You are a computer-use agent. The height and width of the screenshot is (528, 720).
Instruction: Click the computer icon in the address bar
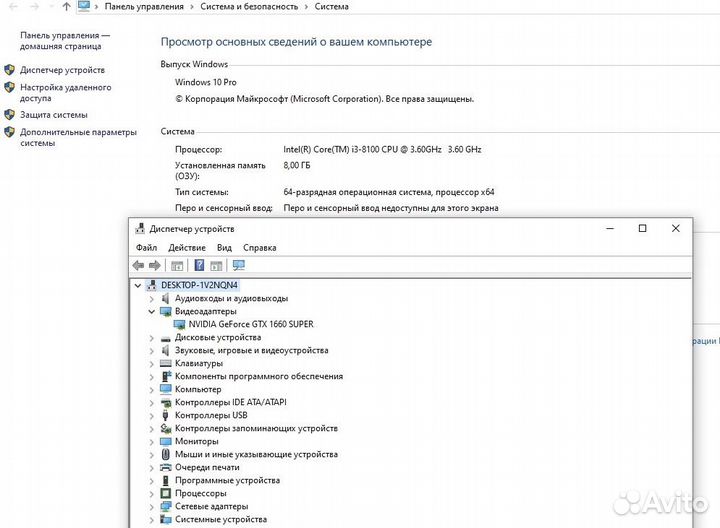[84, 6]
